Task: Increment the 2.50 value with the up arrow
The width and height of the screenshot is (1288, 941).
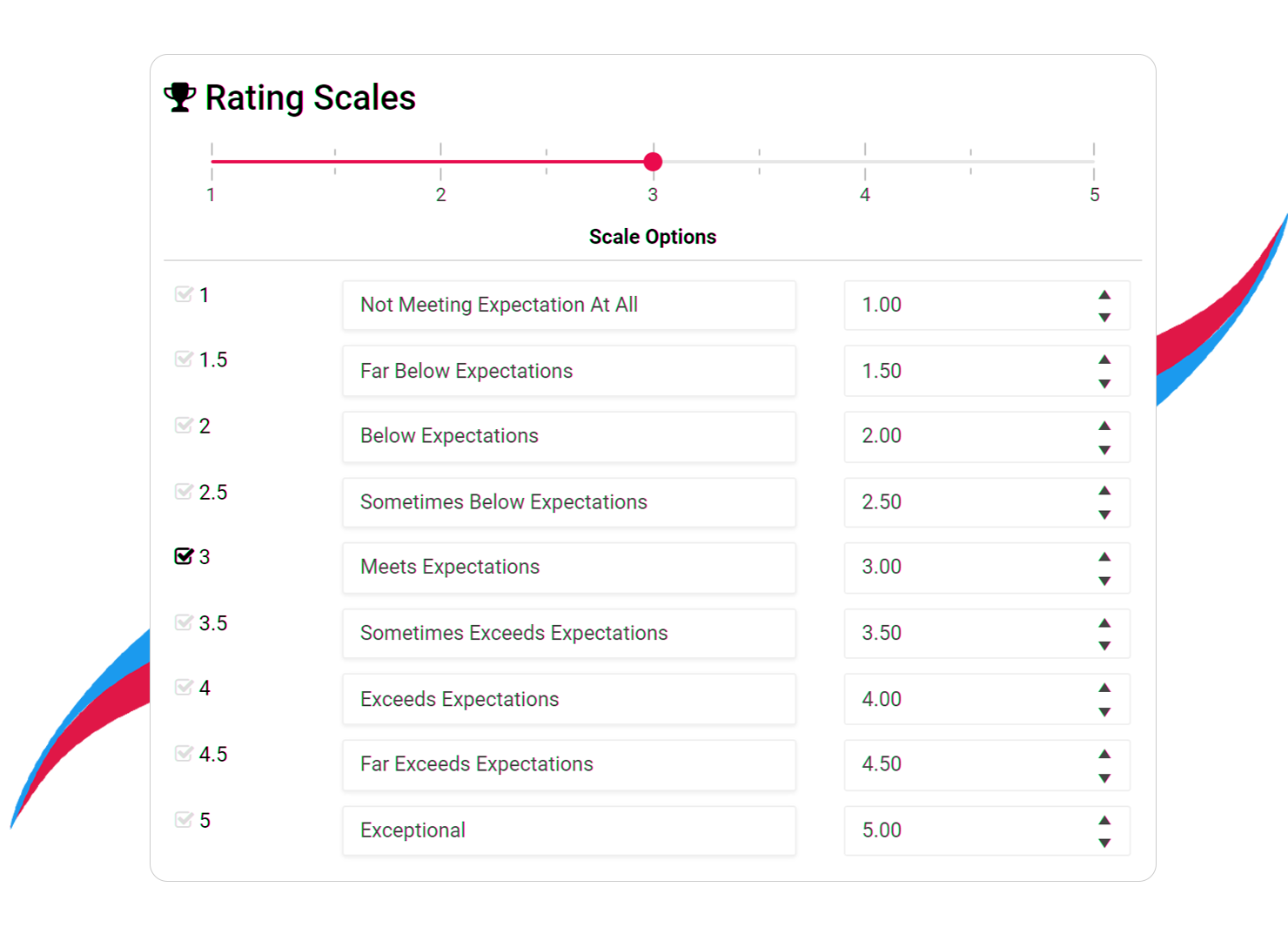Action: click(1104, 491)
